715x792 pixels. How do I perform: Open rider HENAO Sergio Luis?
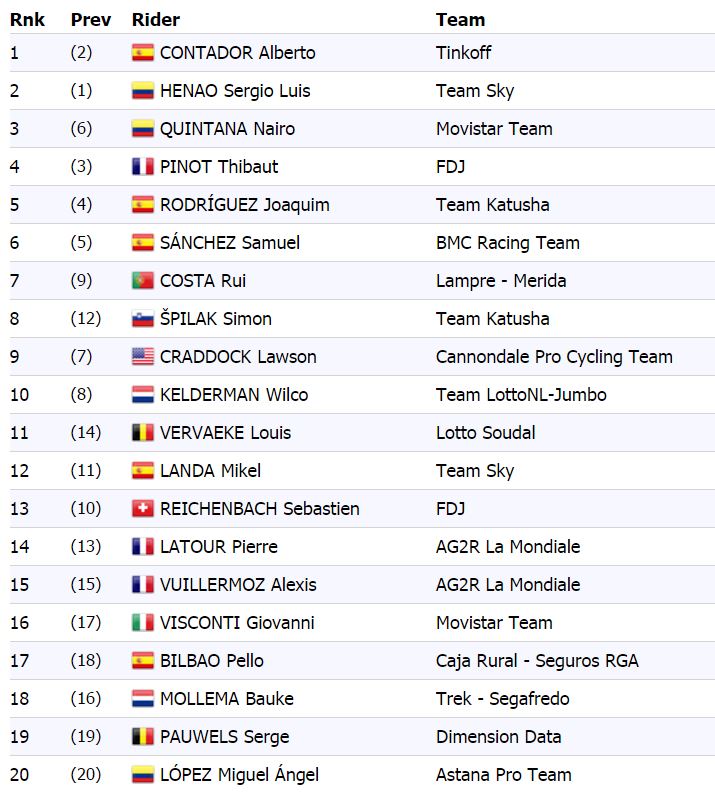[x=235, y=91]
